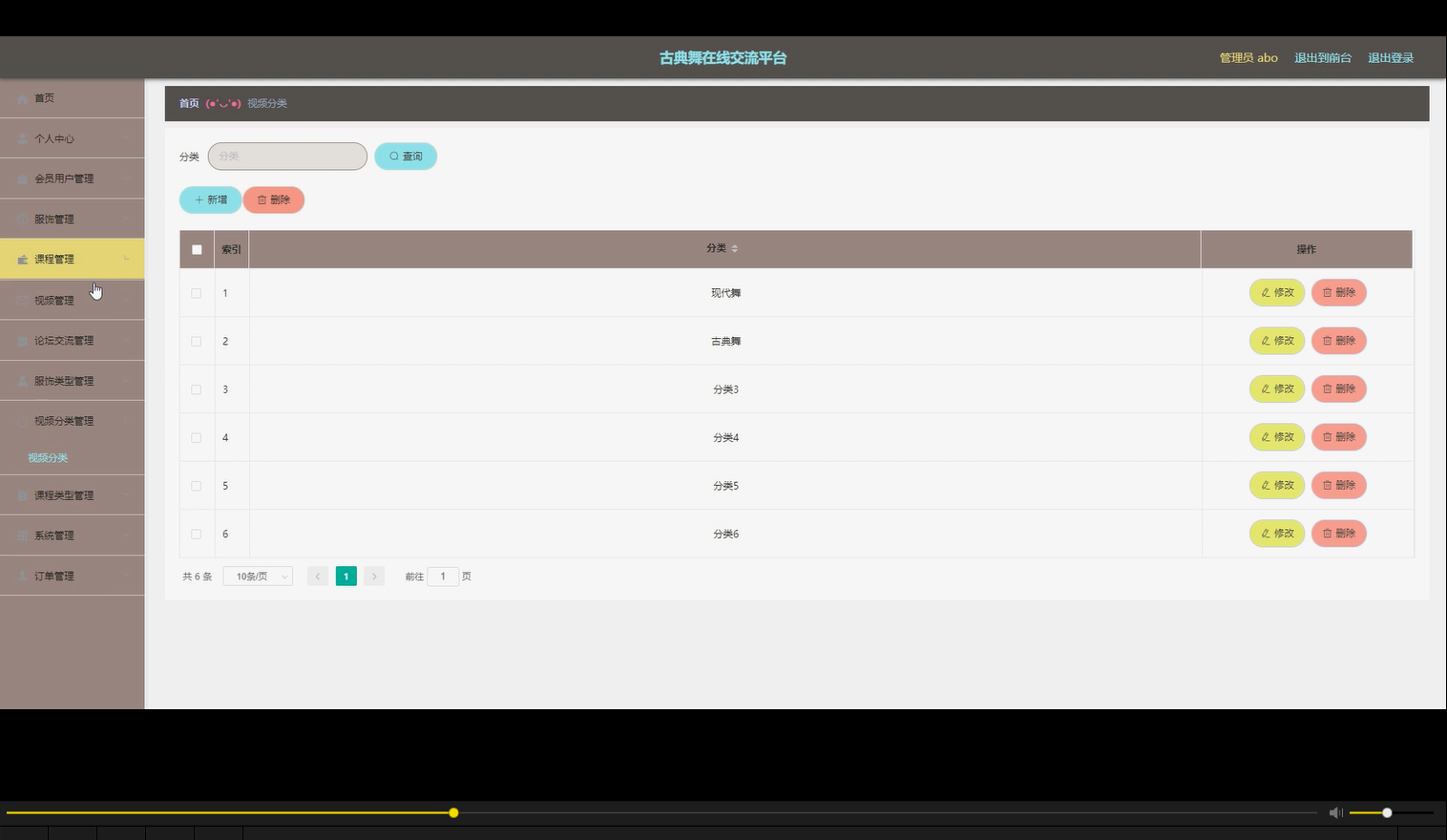Click the speaker volume icon in video player
Screen dimensions: 1447x840
pos(1335,812)
